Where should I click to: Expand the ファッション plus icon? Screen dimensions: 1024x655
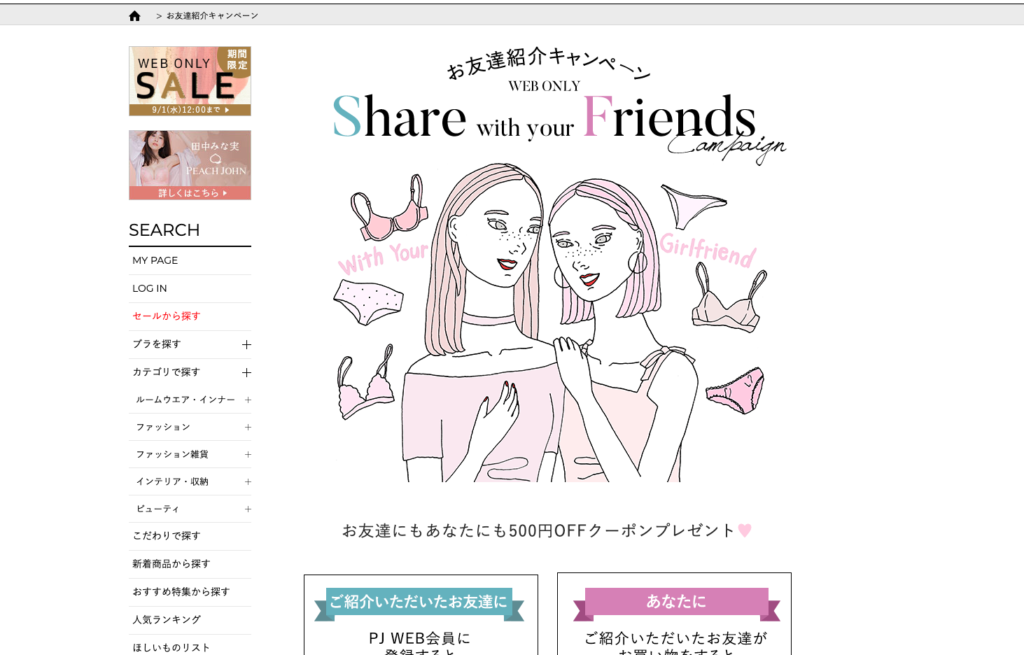(x=248, y=427)
